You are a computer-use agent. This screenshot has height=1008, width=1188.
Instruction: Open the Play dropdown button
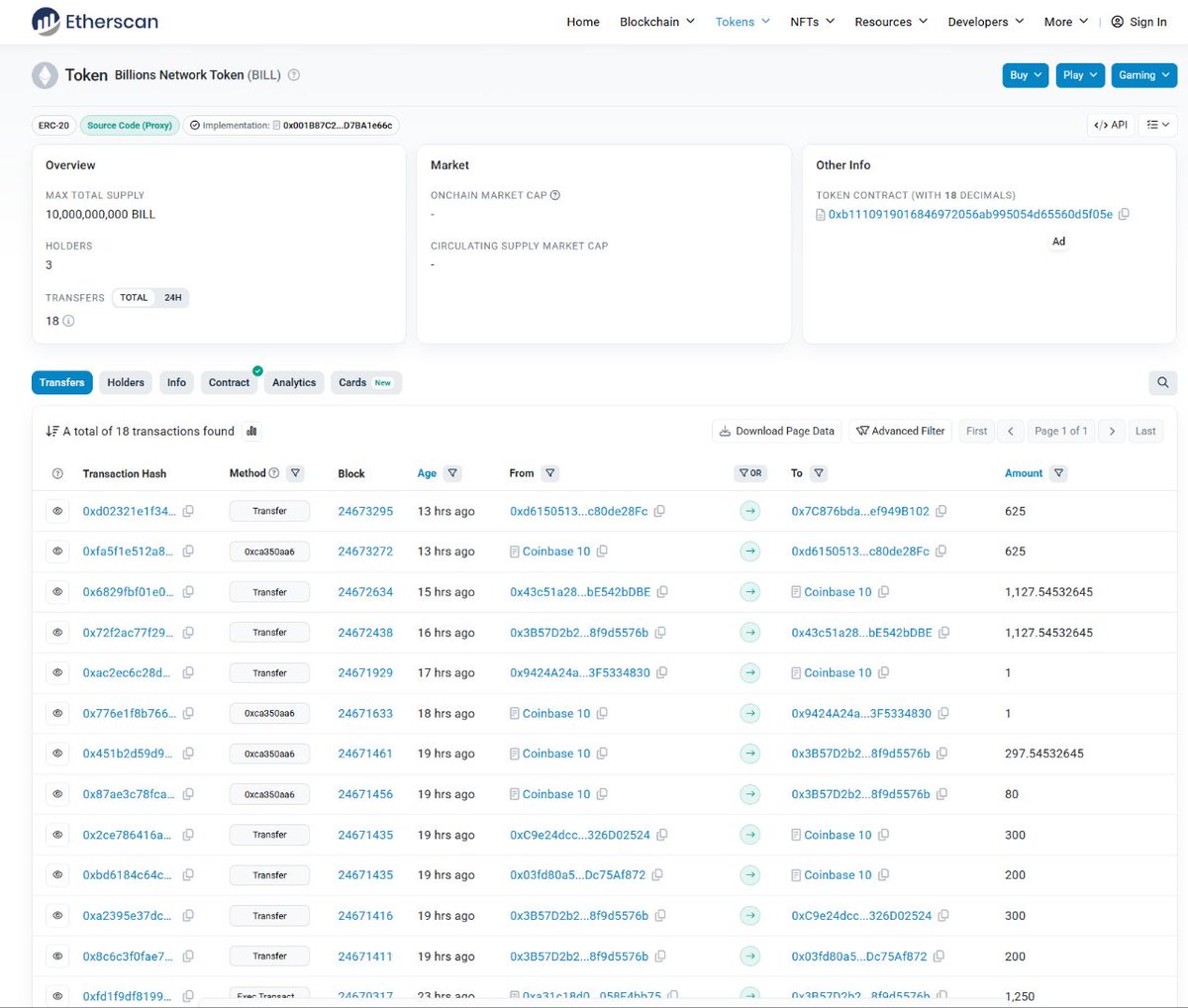pos(1079,75)
